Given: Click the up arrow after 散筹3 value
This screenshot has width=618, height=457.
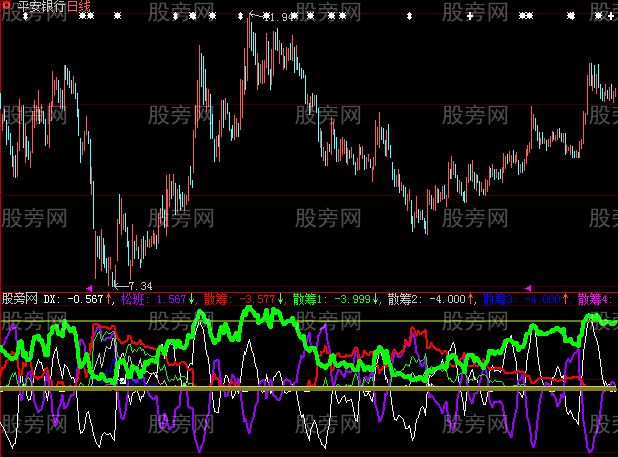Looking at the screenshot, I should pyautogui.click(x=566, y=298).
